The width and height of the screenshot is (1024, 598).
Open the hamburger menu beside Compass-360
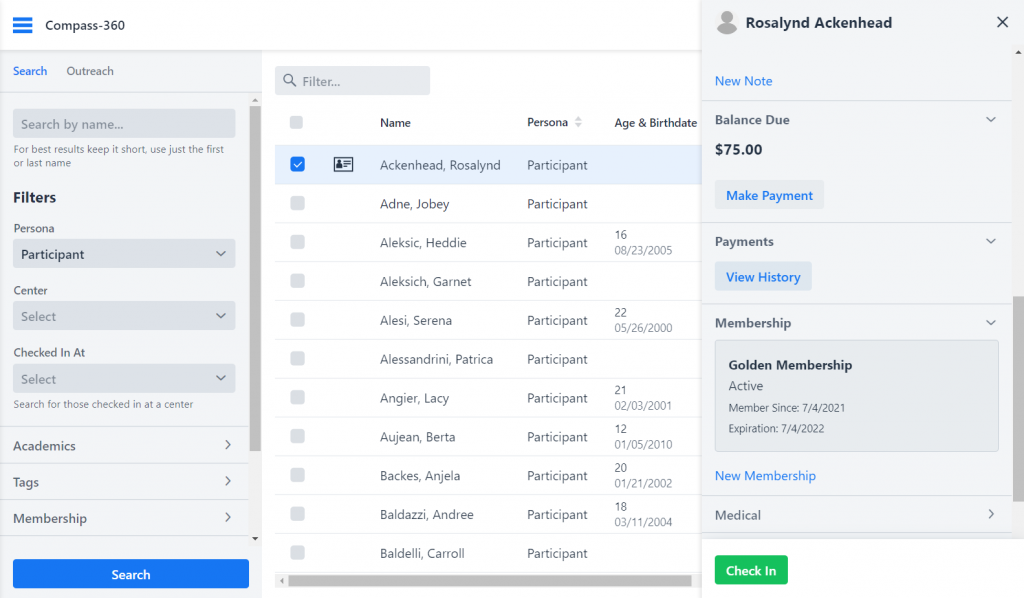click(22, 25)
